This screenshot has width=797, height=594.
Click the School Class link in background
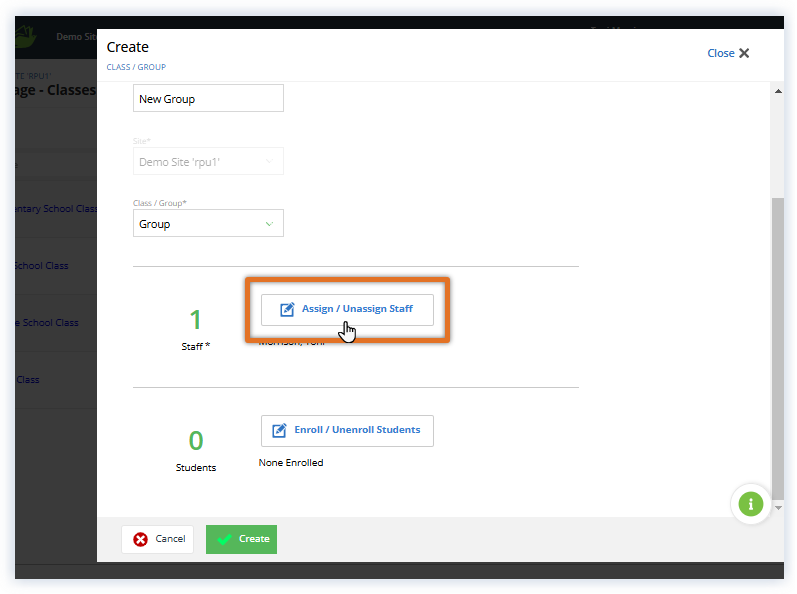coord(42,266)
